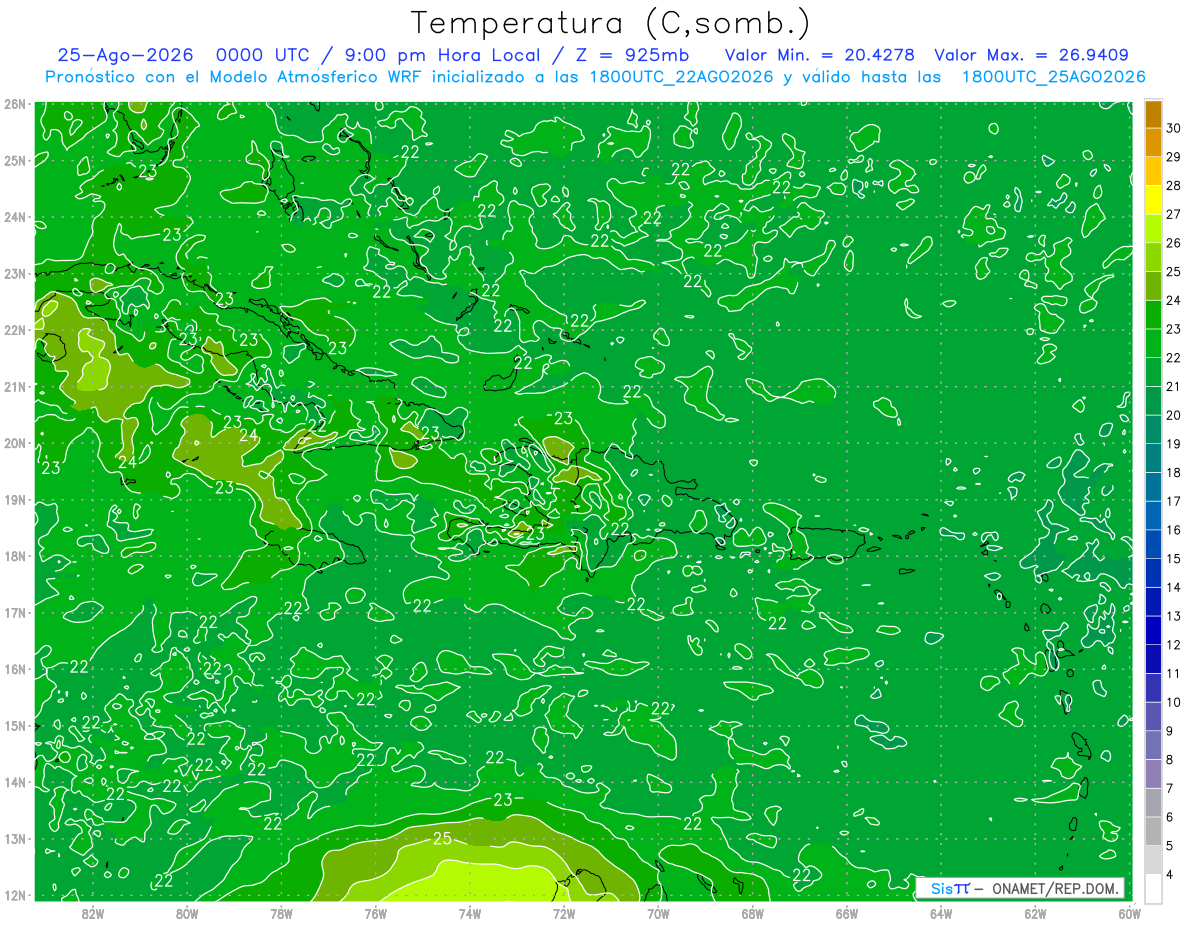This screenshot has width=1200, height=927.
Task: Click the legend band between 24 and 25
Action: [x=1153, y=286]
